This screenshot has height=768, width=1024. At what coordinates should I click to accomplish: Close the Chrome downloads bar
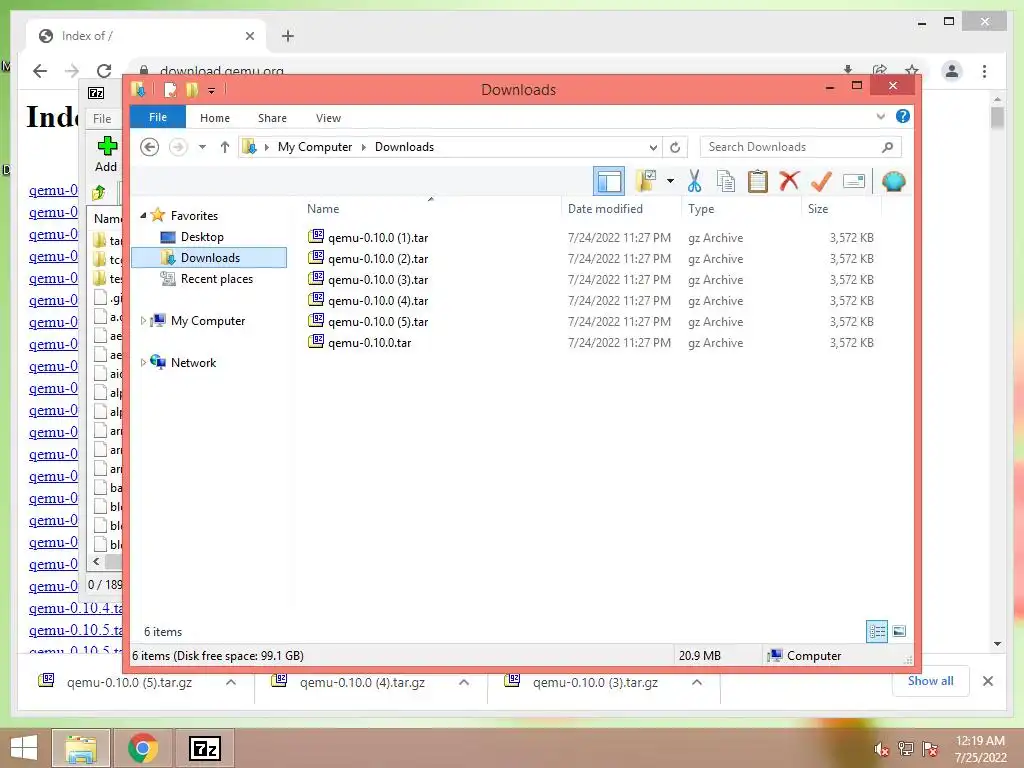pyautogui.click(x=987, y=681)
